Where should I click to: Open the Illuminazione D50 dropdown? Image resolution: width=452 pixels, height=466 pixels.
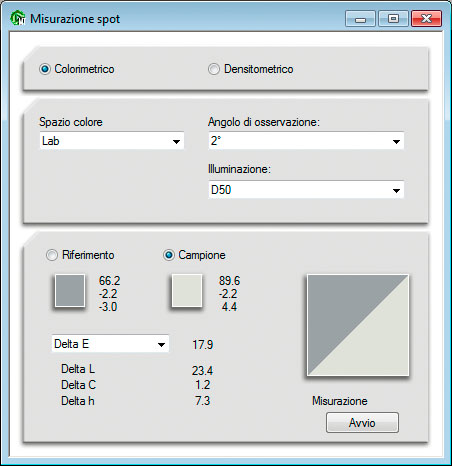(x=306, y=190)
